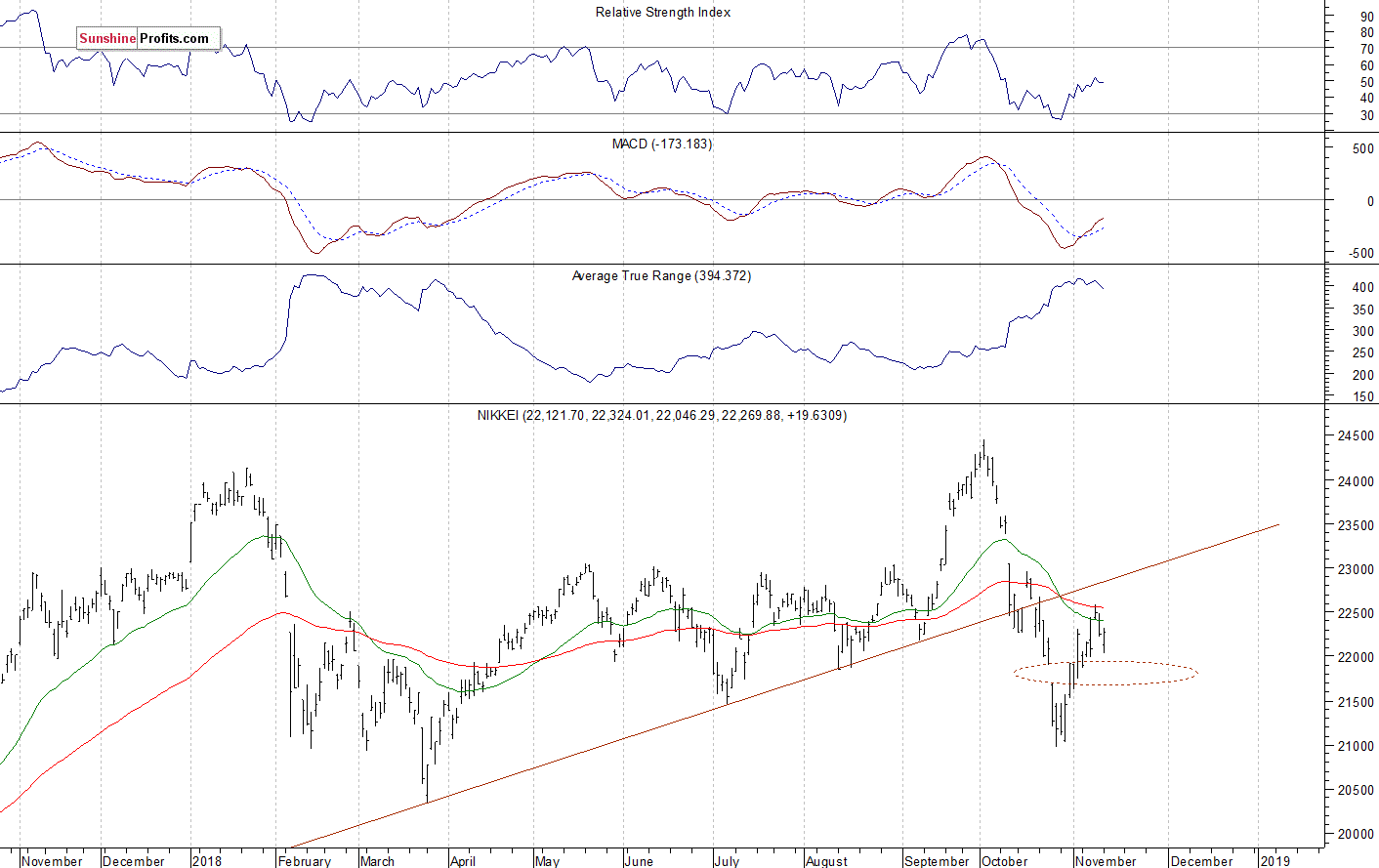Viewport: 1379px width, 868px height.
Task: Click the MACD axis value 500
Action: tap(1362, 149)
